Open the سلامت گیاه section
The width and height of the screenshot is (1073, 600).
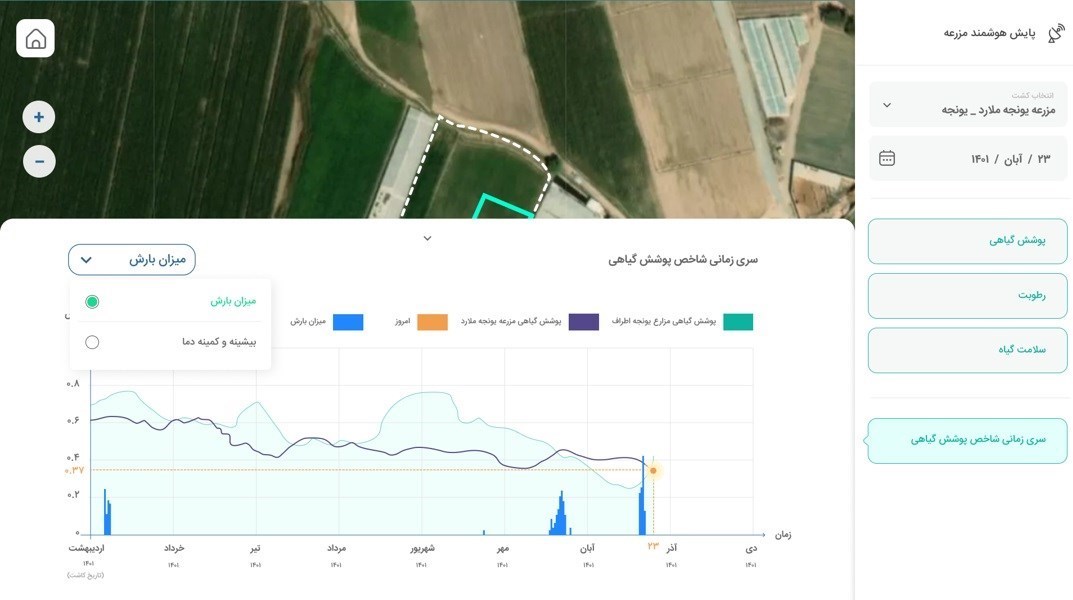tap(967, 350)
